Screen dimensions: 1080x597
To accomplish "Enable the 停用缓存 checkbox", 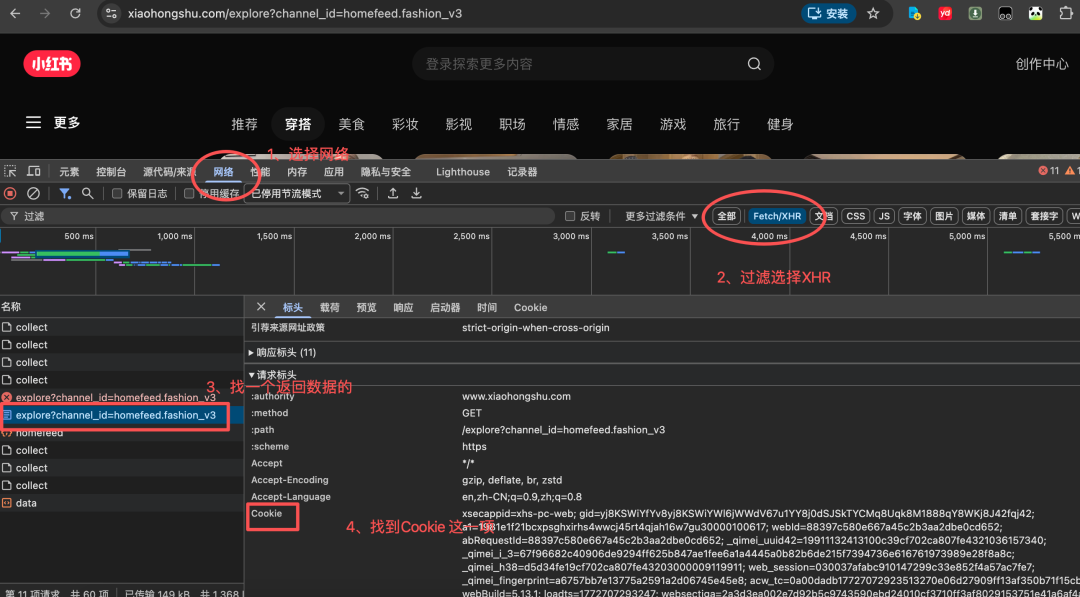I will tap(189, 193).
